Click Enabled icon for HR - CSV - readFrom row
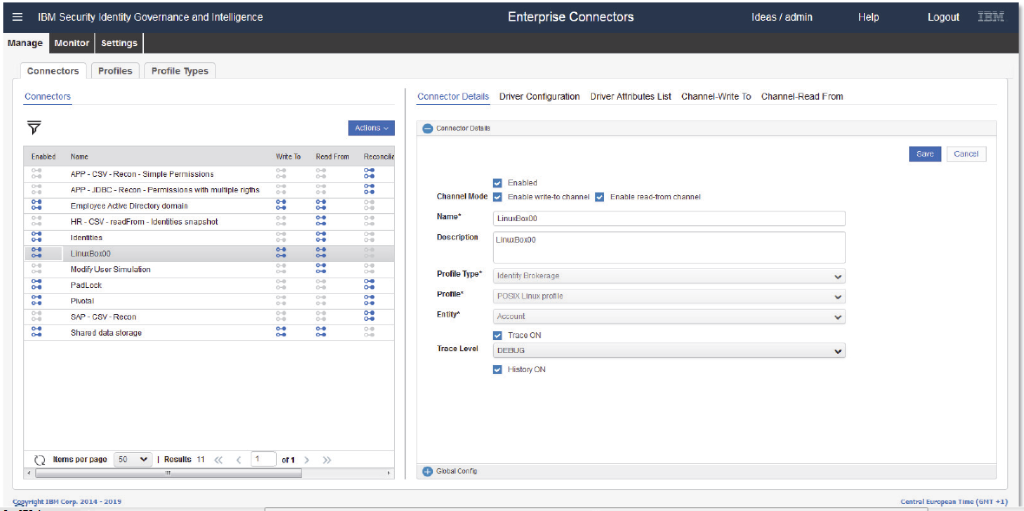Image resolution: width=1024 pixels, height=511 pixels. coord(37,222)
